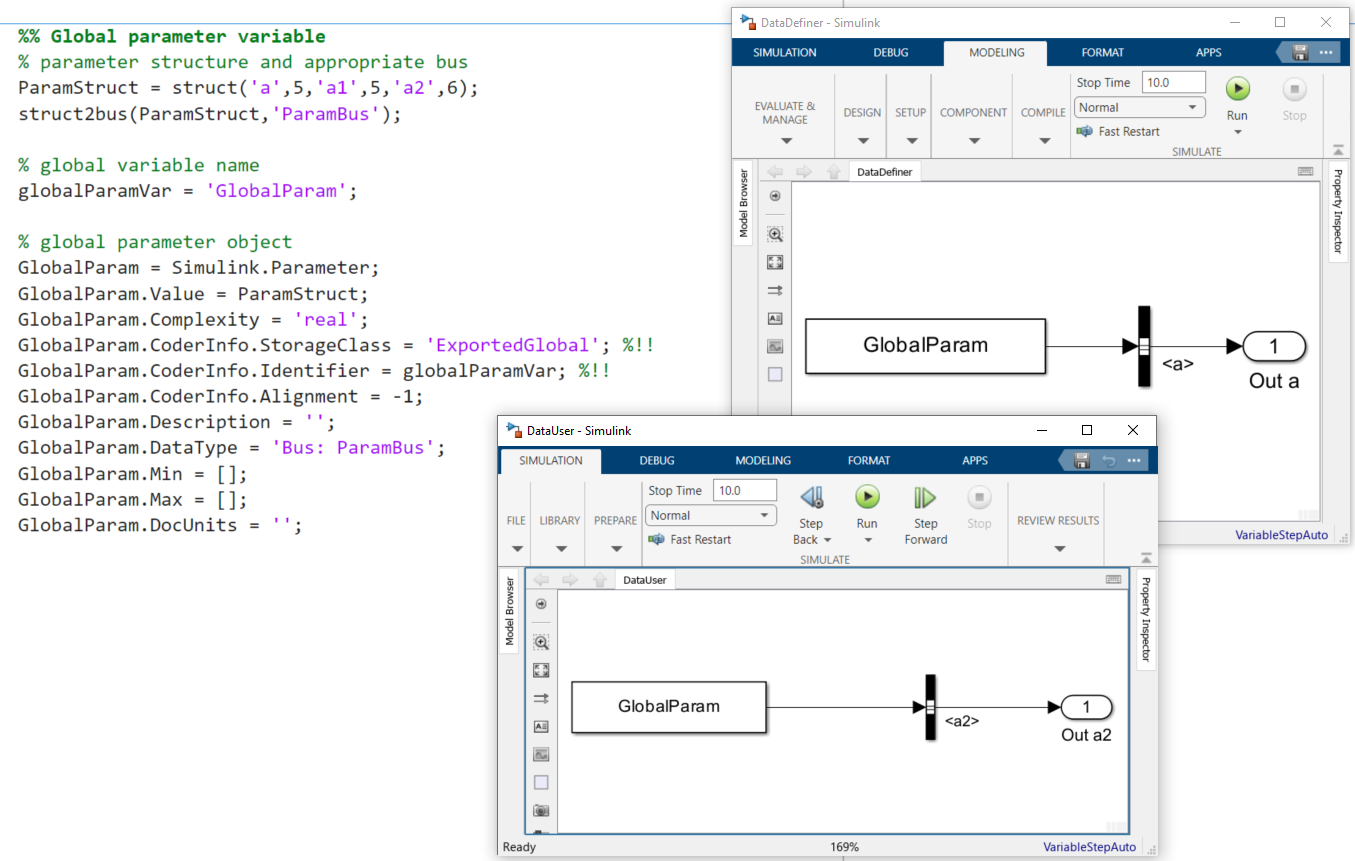
Task: Click Annotation tool in DataDefiner palette
Action: 775,318
